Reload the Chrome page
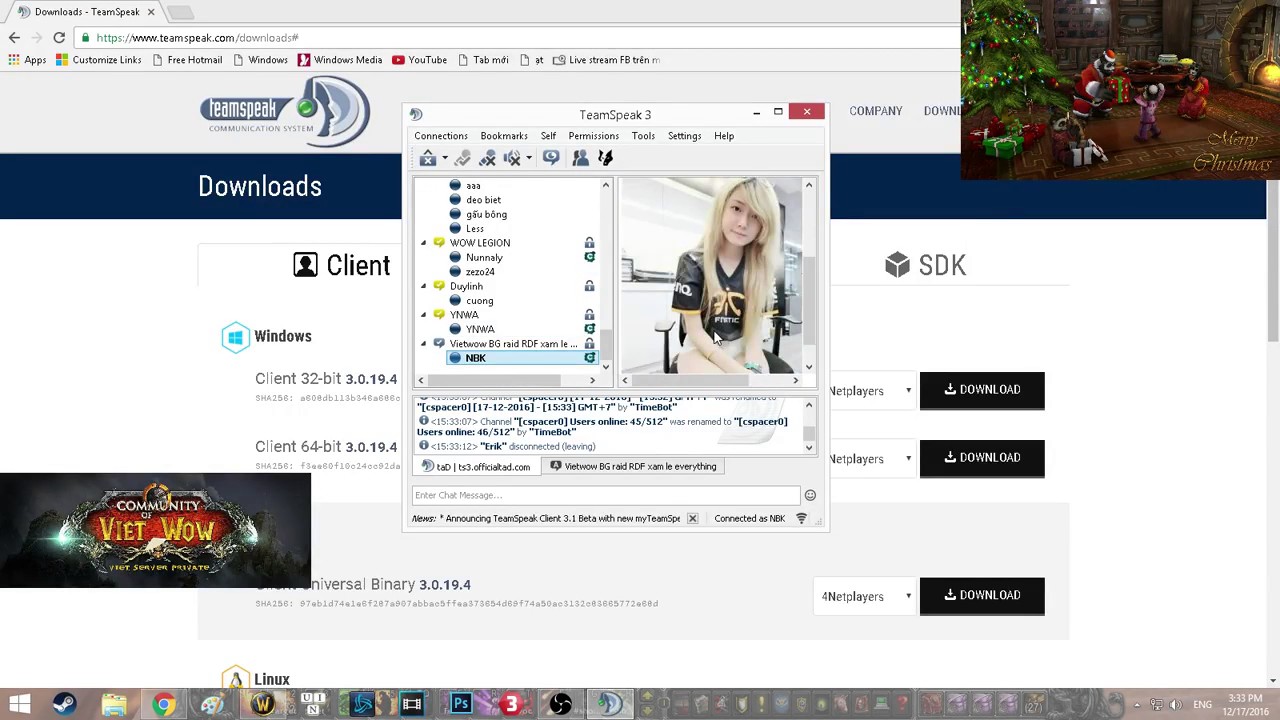The image size is (1280, 720). click(x=59, y=38)
